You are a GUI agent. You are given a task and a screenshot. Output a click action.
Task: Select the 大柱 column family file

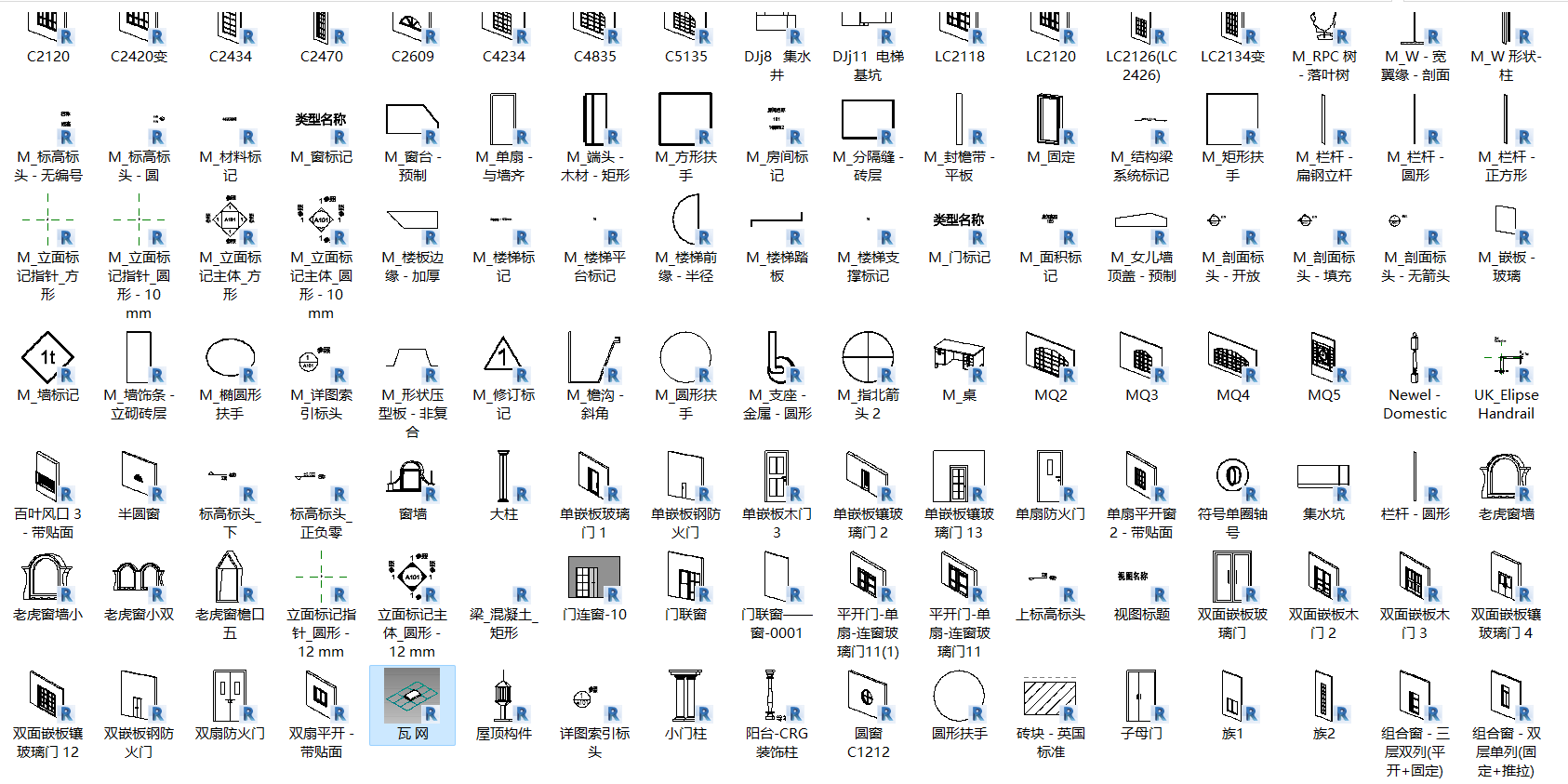[x=503, y=485]
